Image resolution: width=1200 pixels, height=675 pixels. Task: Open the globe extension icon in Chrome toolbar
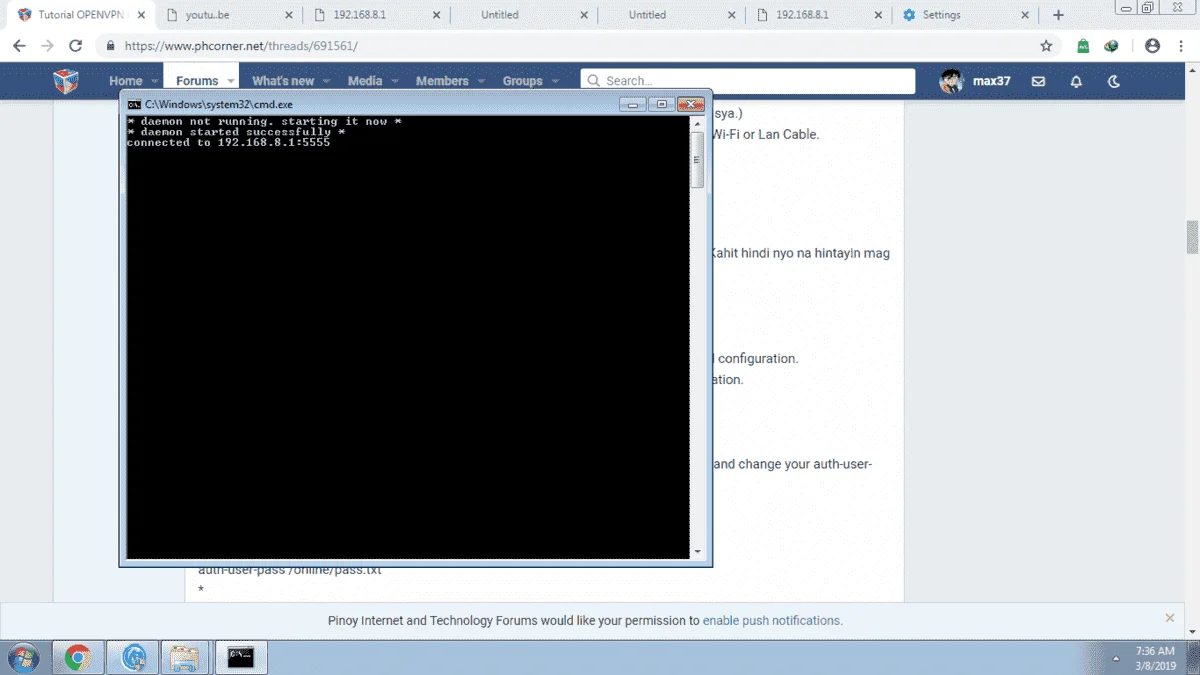coord(1111,46)
